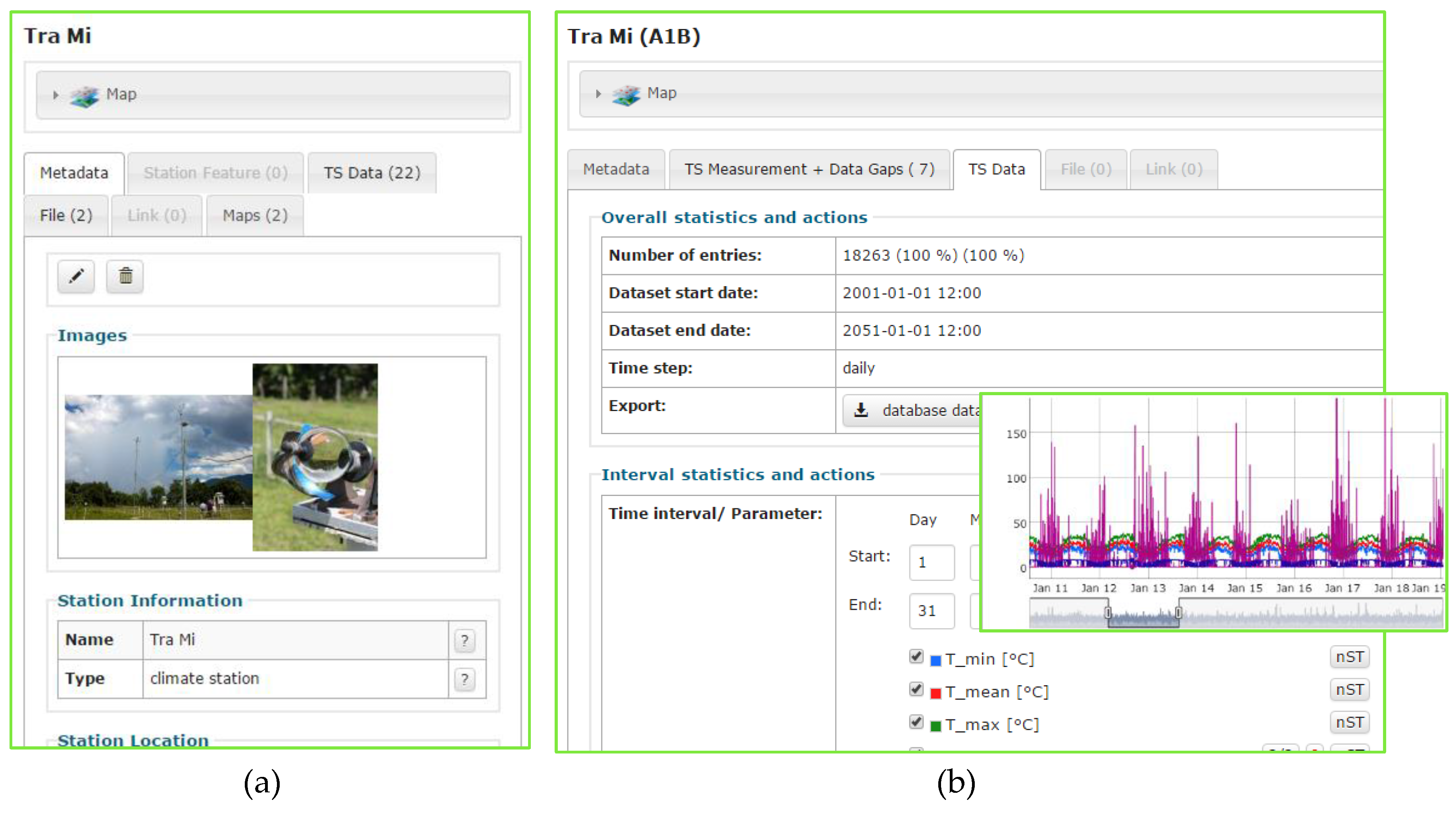Toggle the T_mean checkbox
Image resolution: width=1456 pixels, height=813 pixels.
tap(916, 689)
